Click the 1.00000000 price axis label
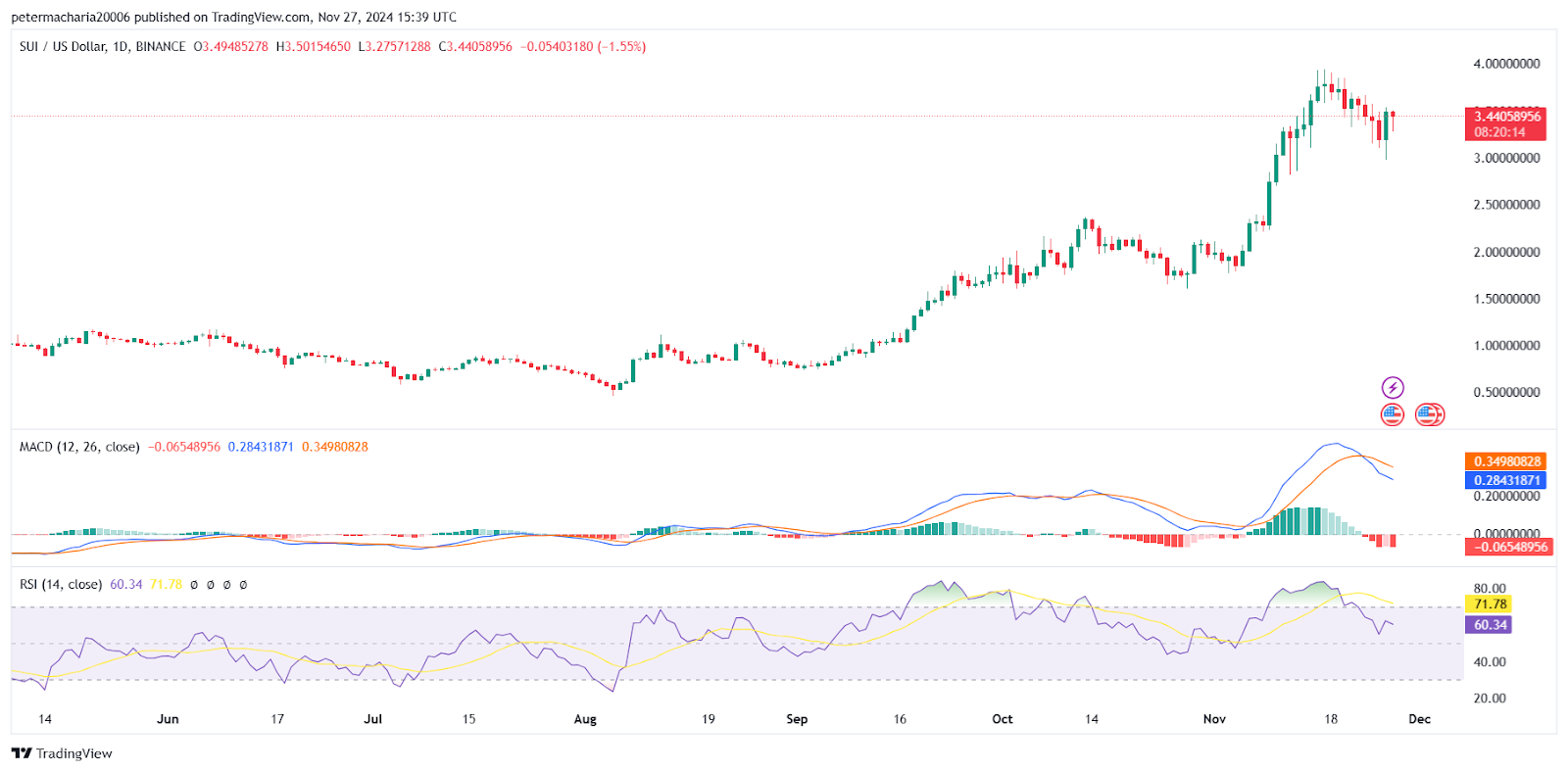Viewport: 1568px width, 772px height. point(1506,346)
